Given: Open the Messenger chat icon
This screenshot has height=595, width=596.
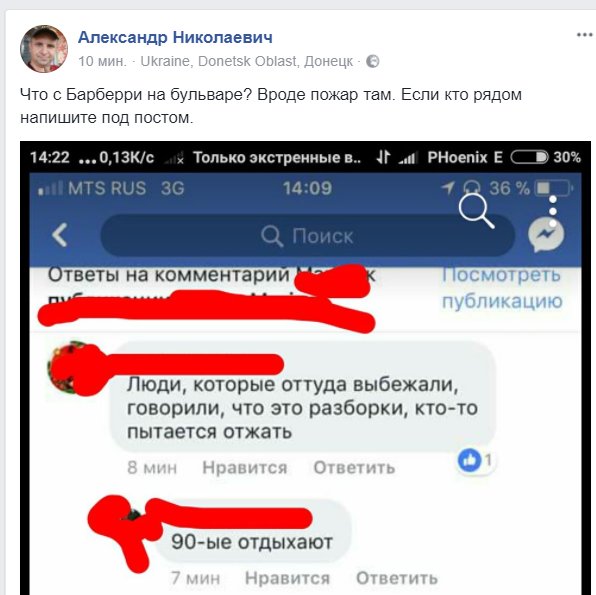Looking at the screenshot, I should click(546, 235).
